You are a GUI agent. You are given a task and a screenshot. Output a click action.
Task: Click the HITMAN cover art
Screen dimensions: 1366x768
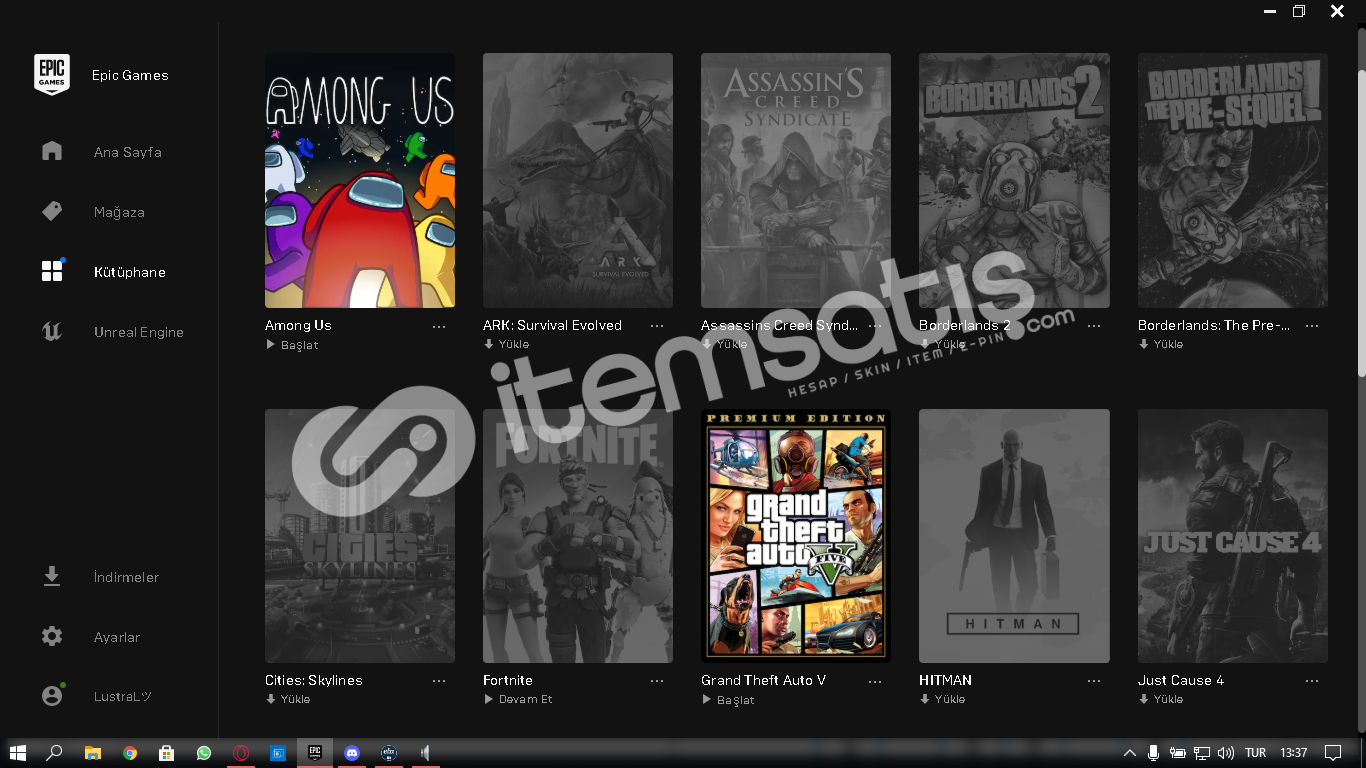[x=1014, y=535]
